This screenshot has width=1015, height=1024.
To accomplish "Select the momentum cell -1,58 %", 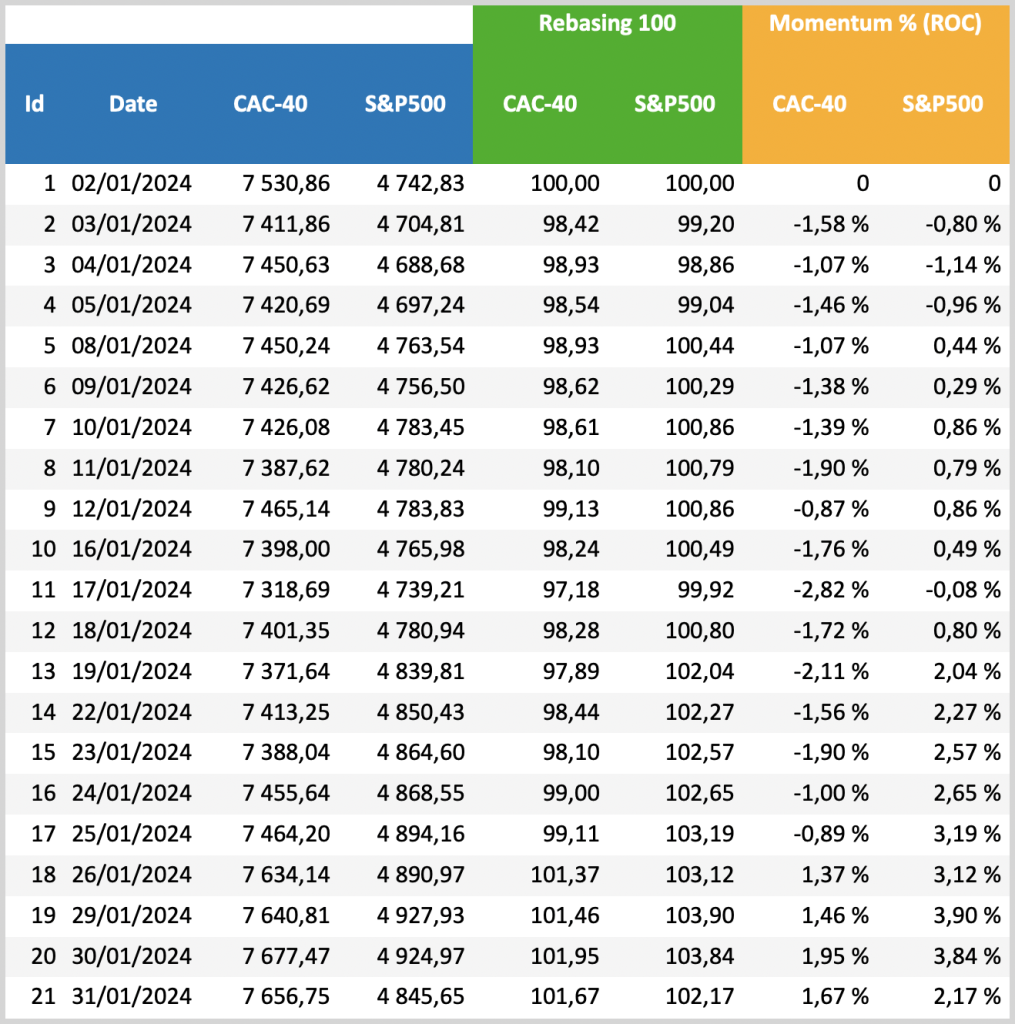I will coord(831,225).
